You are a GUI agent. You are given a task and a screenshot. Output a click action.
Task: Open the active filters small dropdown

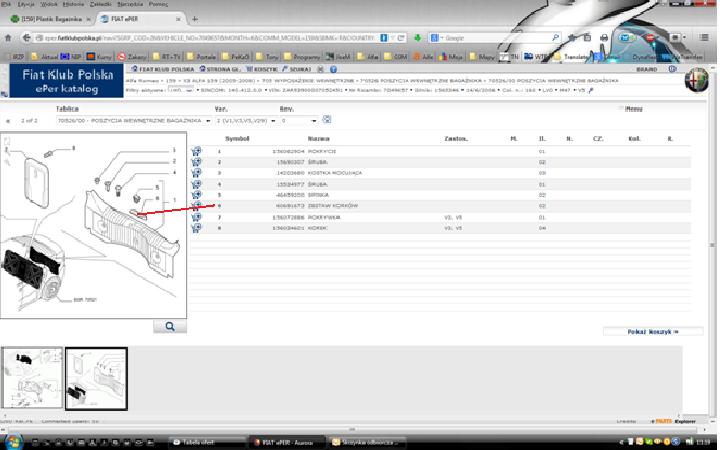coord(180,90)
